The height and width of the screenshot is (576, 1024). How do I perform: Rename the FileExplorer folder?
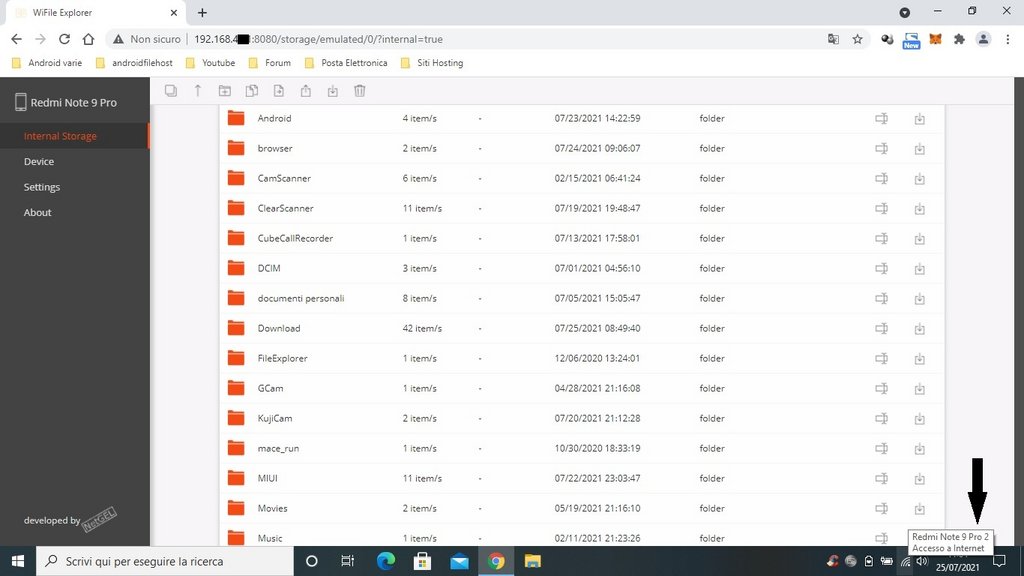point(882,359)
